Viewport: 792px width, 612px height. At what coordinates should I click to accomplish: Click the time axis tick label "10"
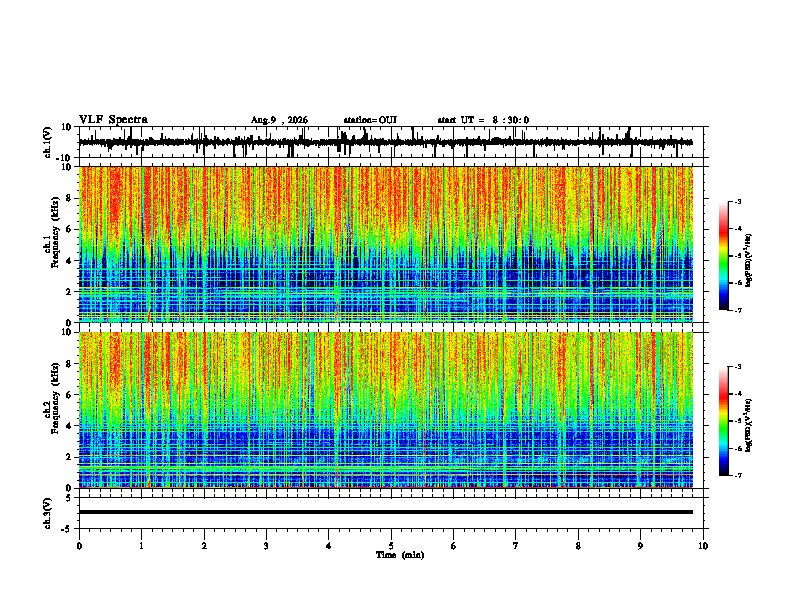click(703, 546)
